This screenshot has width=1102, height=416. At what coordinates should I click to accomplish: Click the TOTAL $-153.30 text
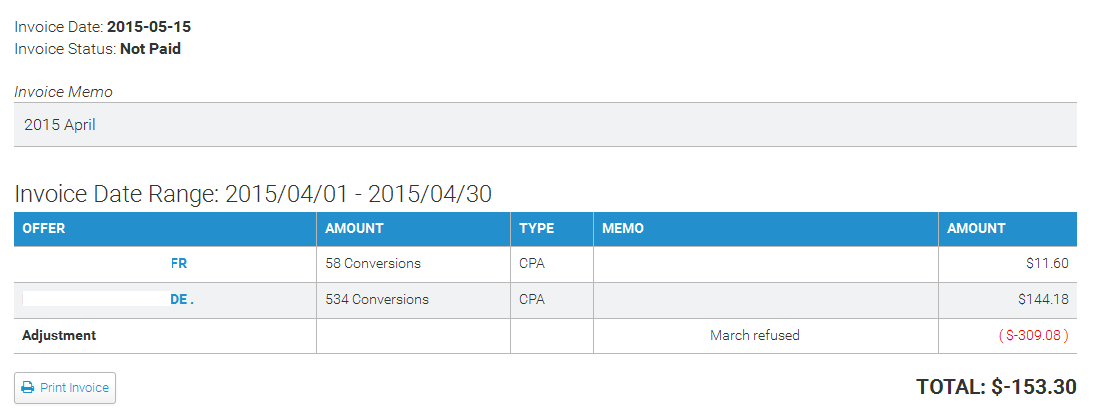[996, 387]
